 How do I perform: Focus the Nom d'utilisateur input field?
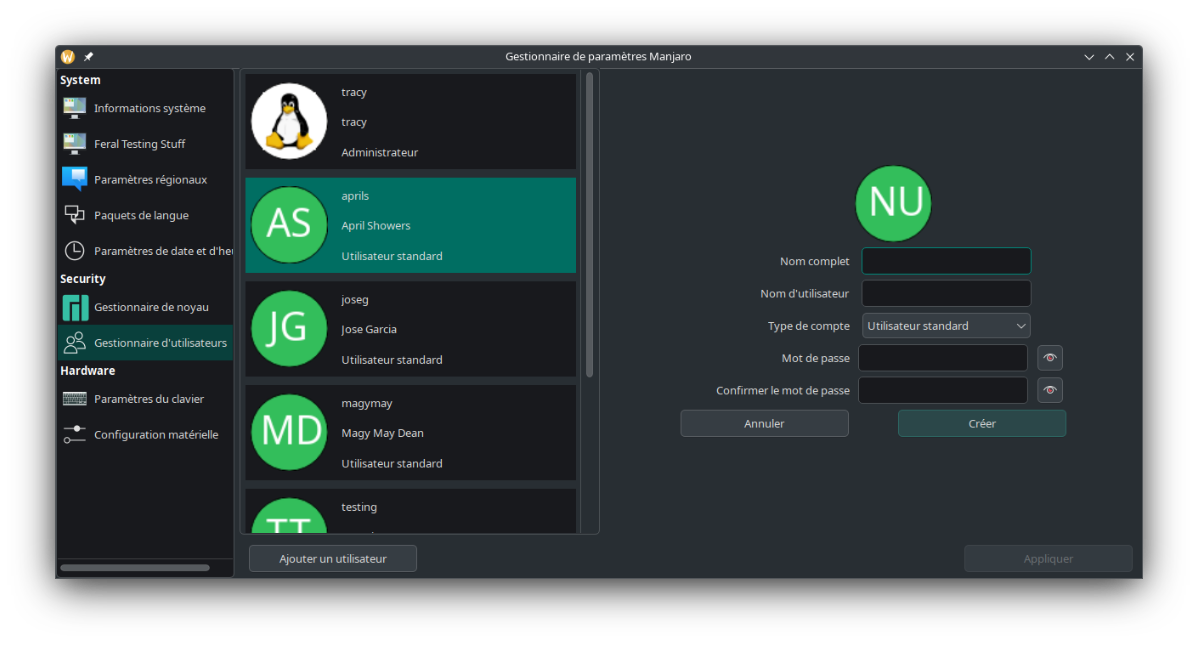[x=946, y=293]
